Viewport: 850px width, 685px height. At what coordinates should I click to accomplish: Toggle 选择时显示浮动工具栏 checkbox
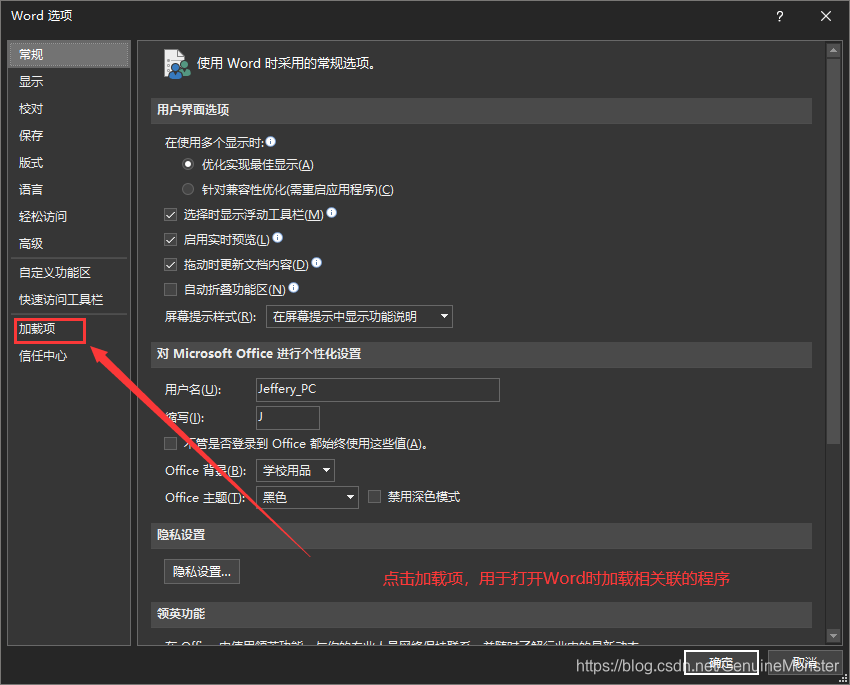[x=171, y=215]
